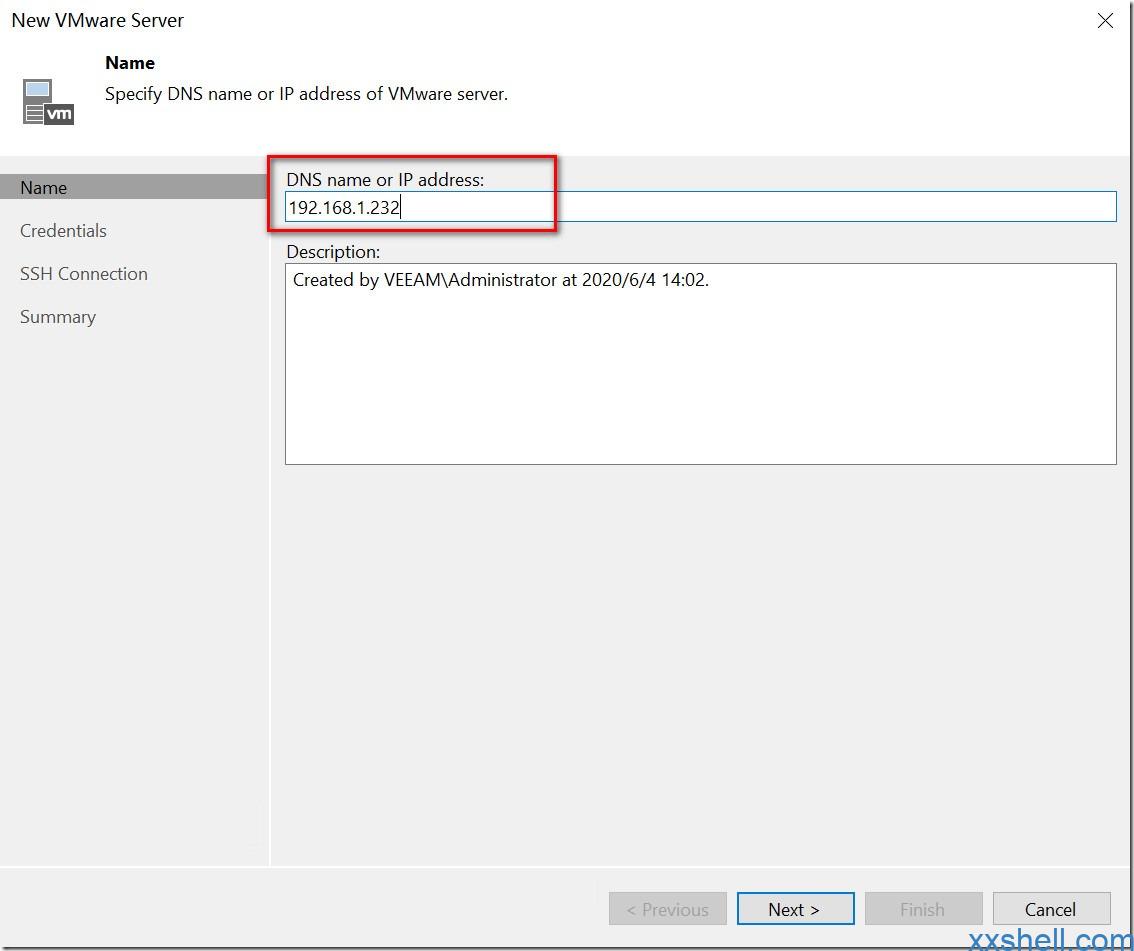
Task: Click inside the Description text box
Action: click(x=700, y=364)
